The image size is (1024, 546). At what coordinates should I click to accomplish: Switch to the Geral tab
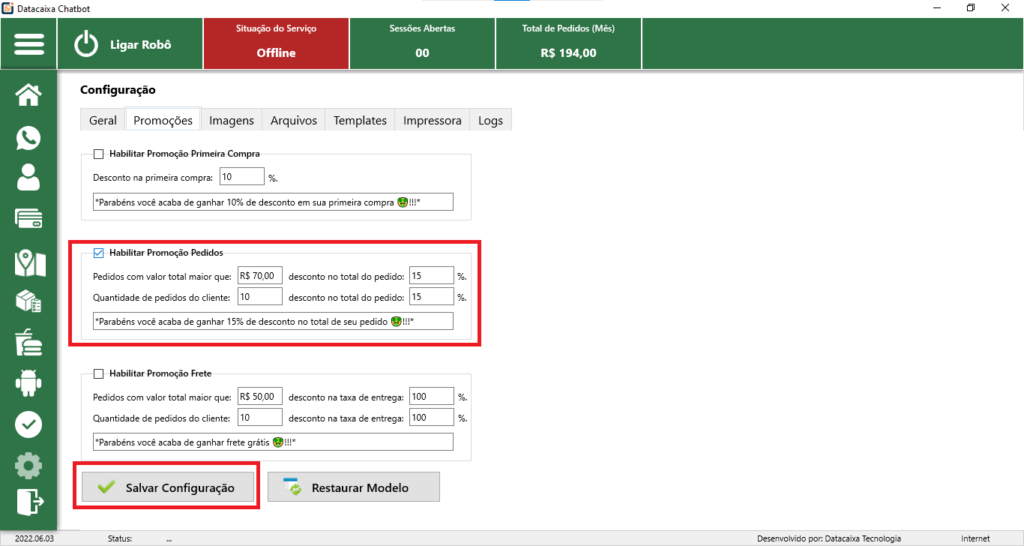coord(103,120)
